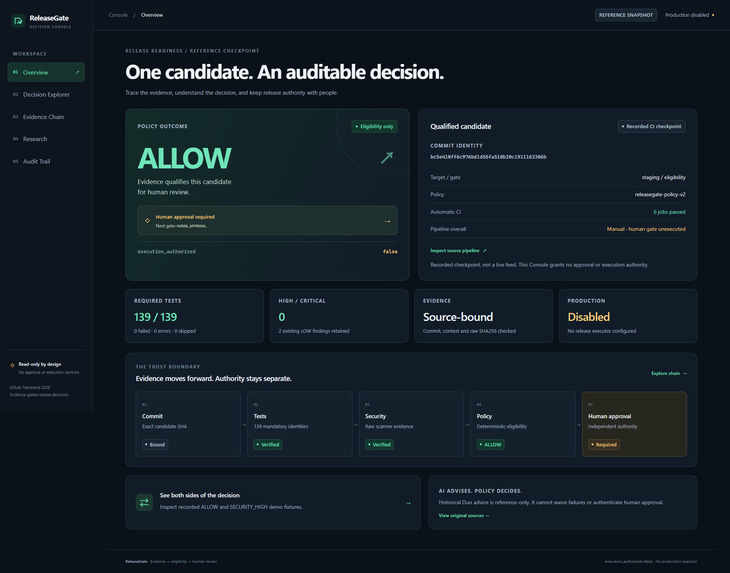The image size is (730, 573).
Task: Click the ALLOW badge under Policy
Action: pyautogui.click(x=490, y=445)
